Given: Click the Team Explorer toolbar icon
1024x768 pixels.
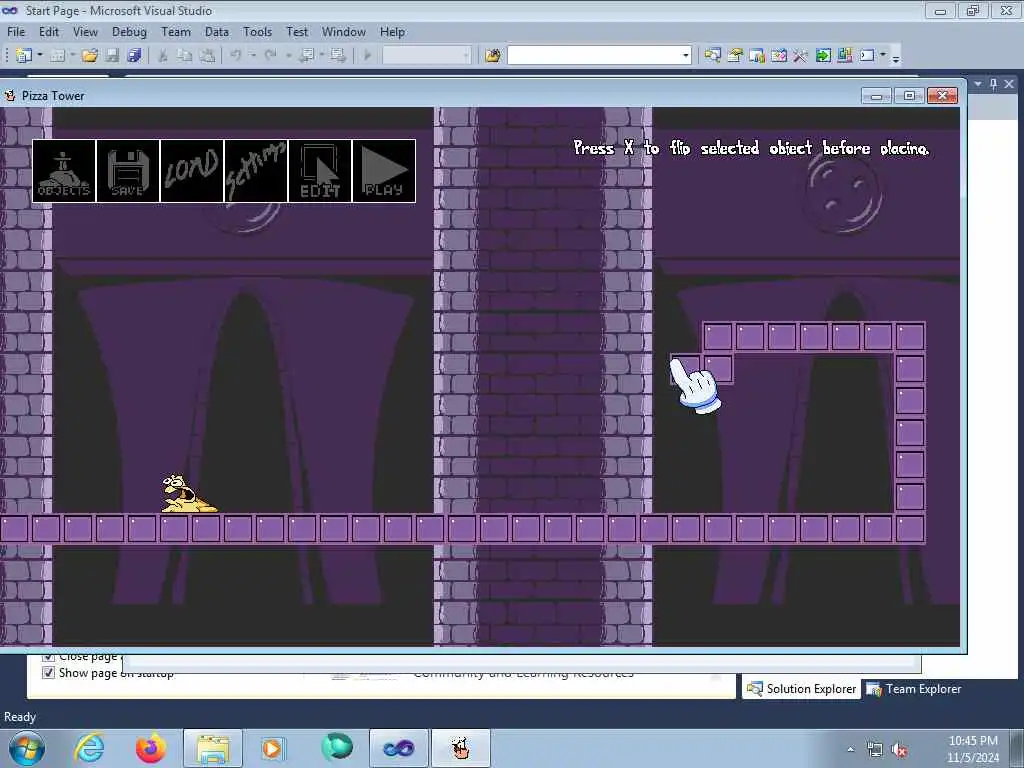Looking at the screenshot, I should (x=757, y=56).
